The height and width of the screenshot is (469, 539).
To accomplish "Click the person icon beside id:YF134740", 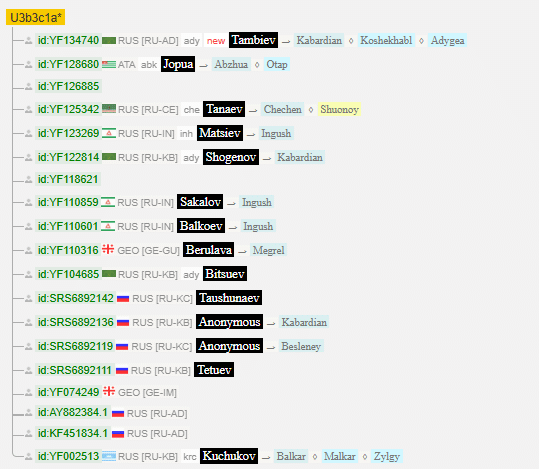I will 29,41.
